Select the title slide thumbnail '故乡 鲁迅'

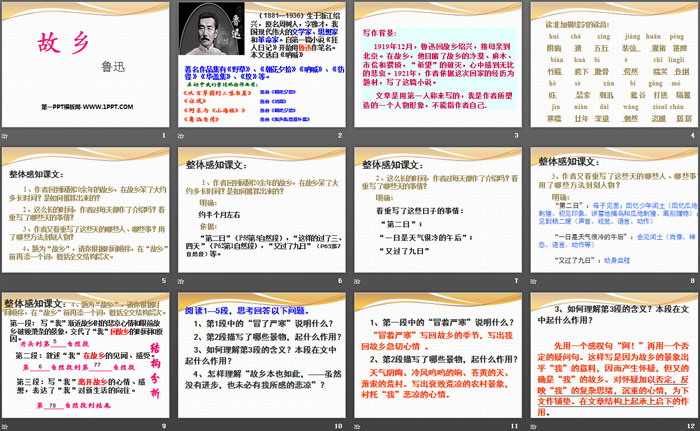pyautogui.click(x=85, y=65)
